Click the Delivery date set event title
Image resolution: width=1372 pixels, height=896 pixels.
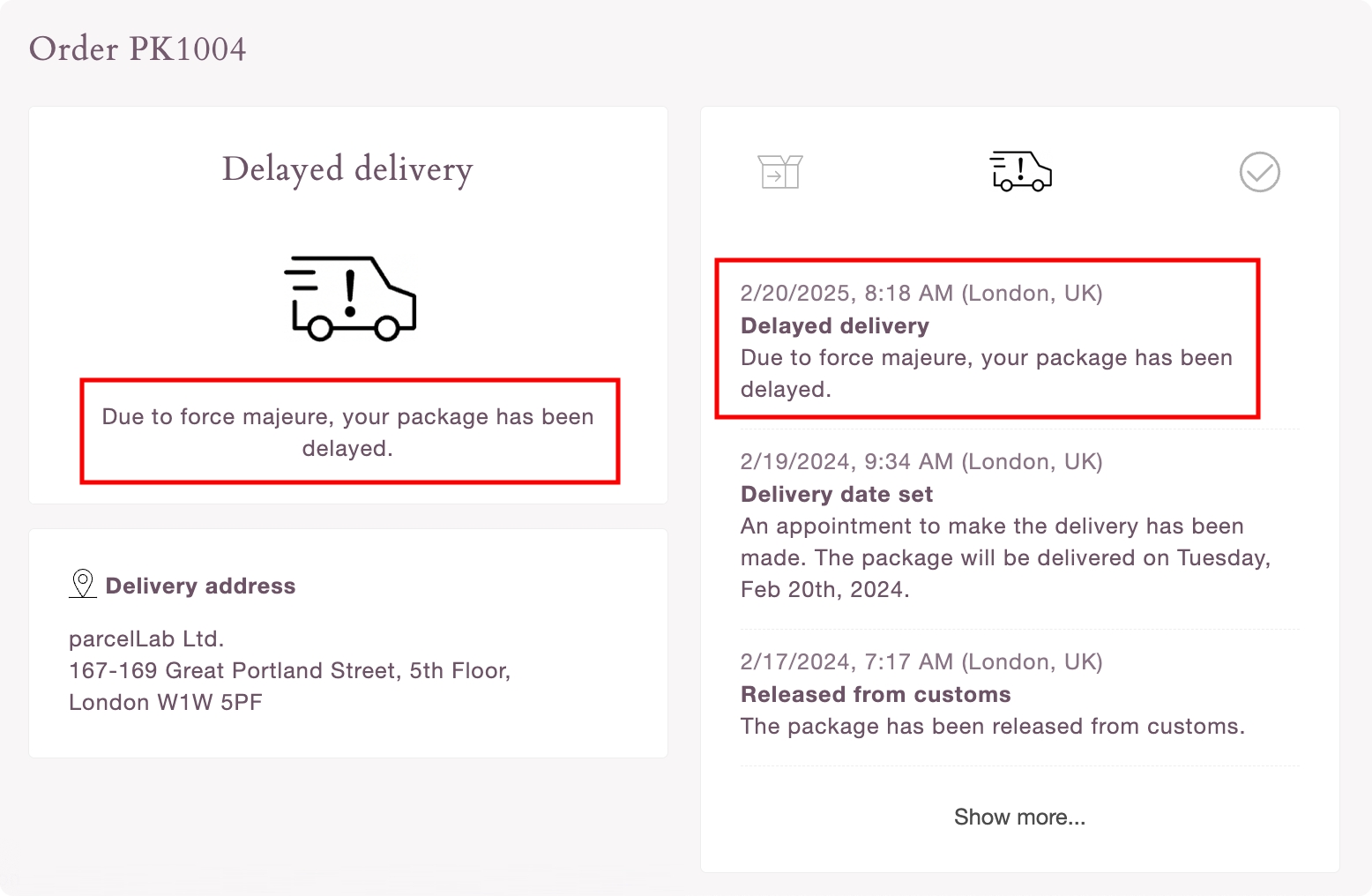point(837,494)
